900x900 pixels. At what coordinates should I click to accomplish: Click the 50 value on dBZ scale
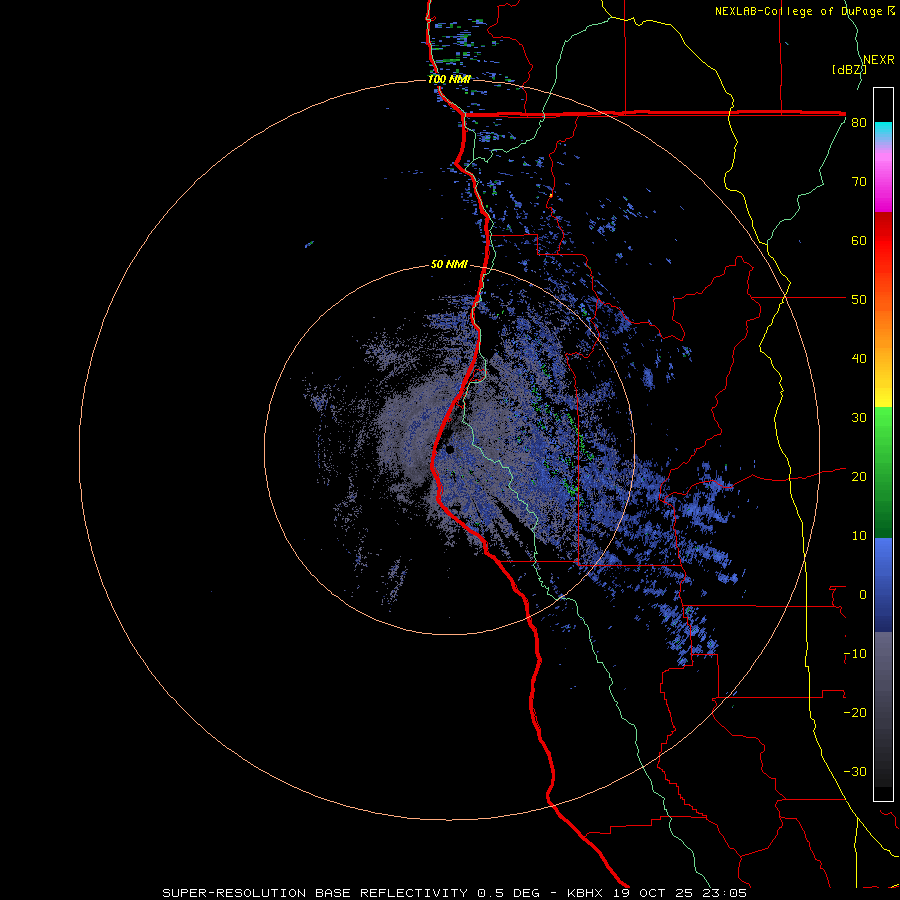[859, 300]
